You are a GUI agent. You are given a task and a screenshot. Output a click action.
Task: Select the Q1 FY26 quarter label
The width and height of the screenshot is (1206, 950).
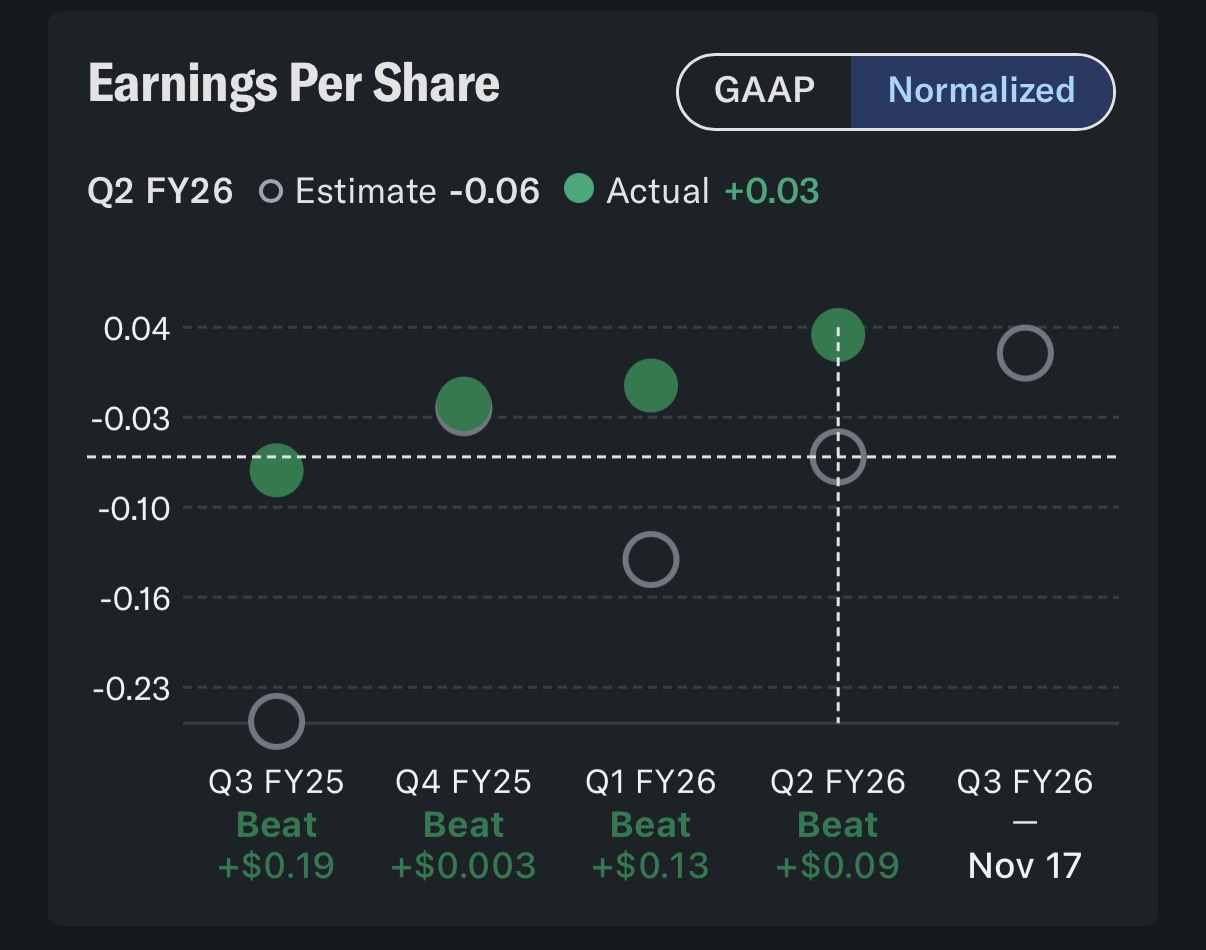point(651,782)
